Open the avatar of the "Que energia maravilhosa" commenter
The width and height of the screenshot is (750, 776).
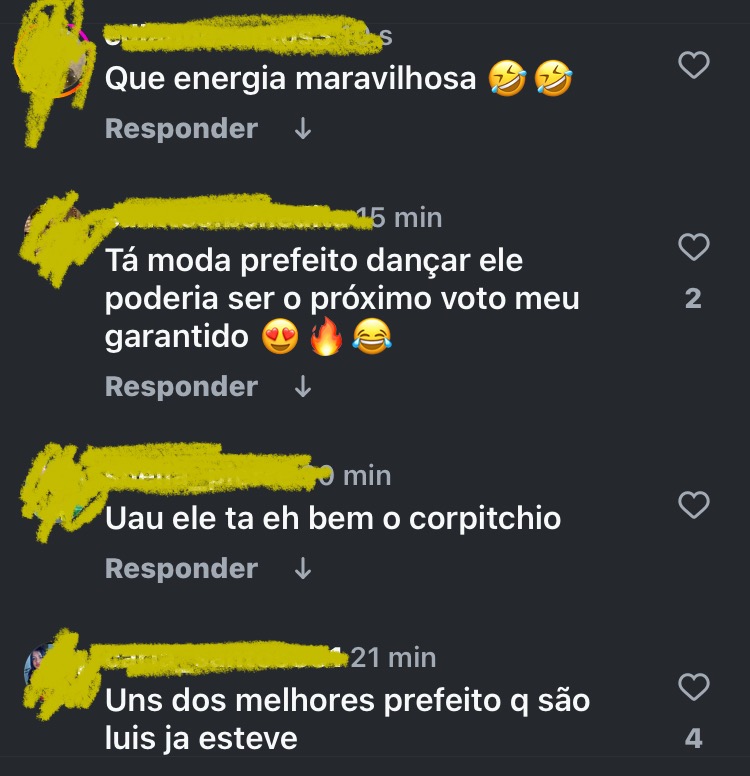tap(53, 62)
